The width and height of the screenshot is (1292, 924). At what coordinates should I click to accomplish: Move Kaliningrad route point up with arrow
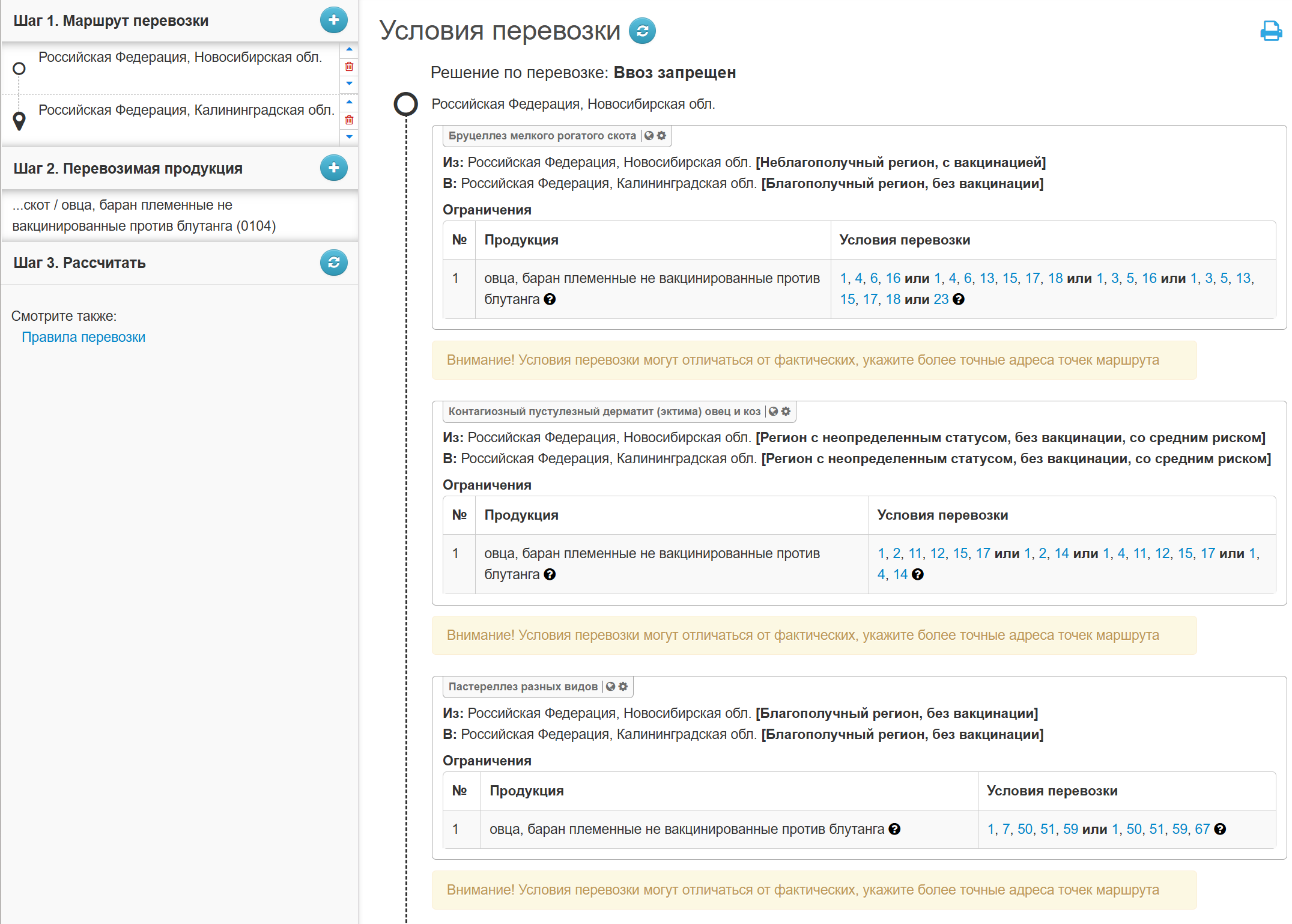point(349,102)
